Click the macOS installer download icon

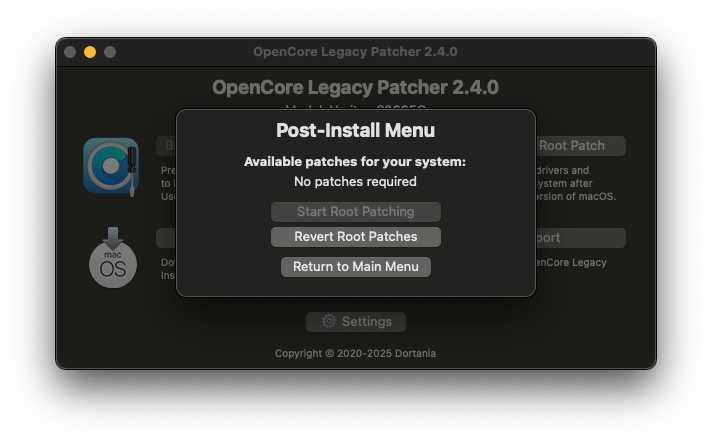(x=113, y=257)
